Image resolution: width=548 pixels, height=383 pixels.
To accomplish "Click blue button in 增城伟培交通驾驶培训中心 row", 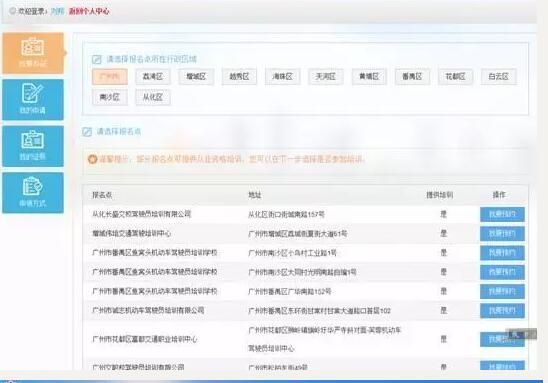I will (502, 233).
